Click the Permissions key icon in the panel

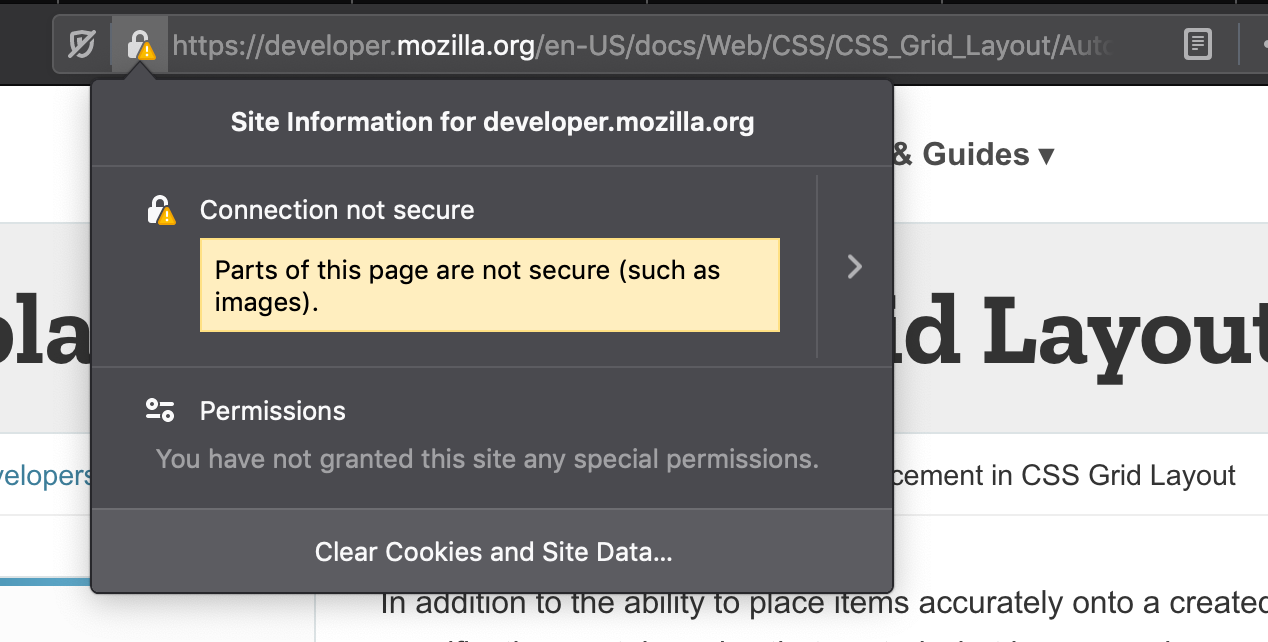tap(160, 410)
